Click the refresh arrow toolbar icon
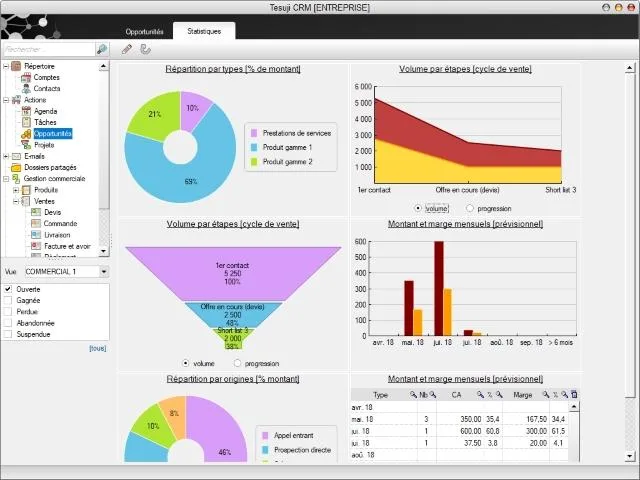This screenshot has height=480, width=640. pos(145,49)
